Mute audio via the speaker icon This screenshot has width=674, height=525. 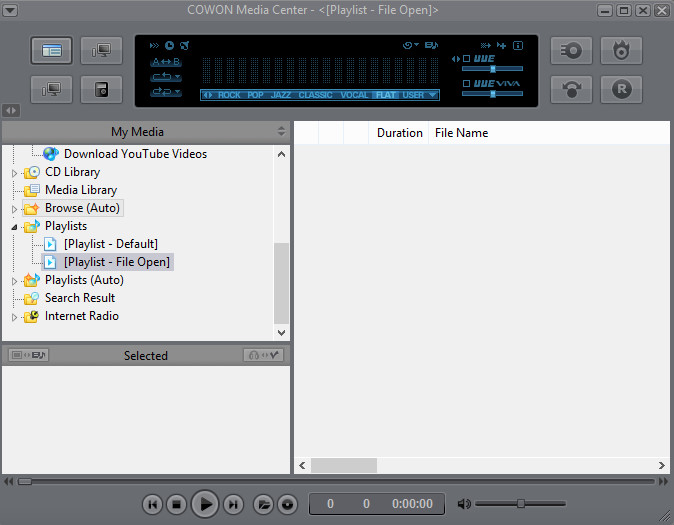click(464, 504)
